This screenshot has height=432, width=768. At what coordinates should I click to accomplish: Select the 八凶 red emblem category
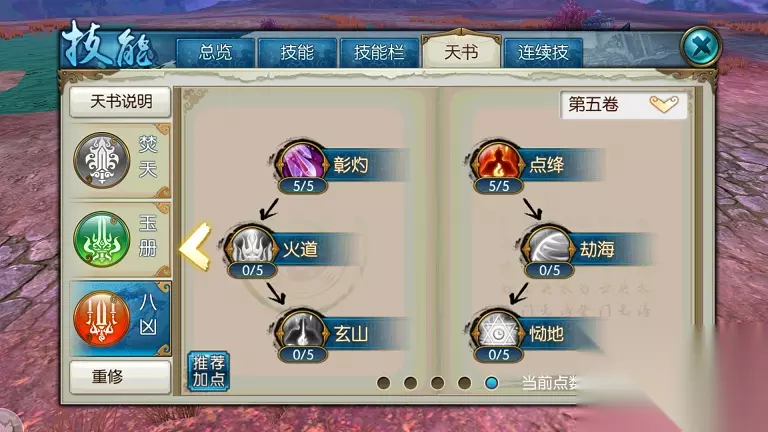point(120,318)
